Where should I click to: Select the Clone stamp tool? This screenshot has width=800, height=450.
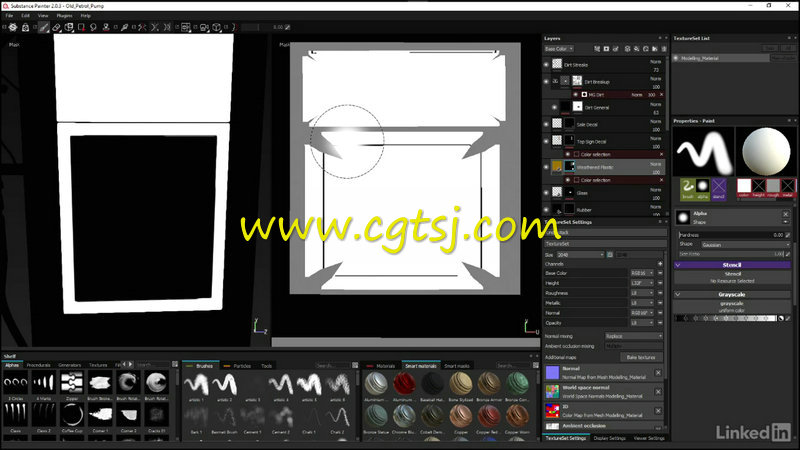coord(106,27)
